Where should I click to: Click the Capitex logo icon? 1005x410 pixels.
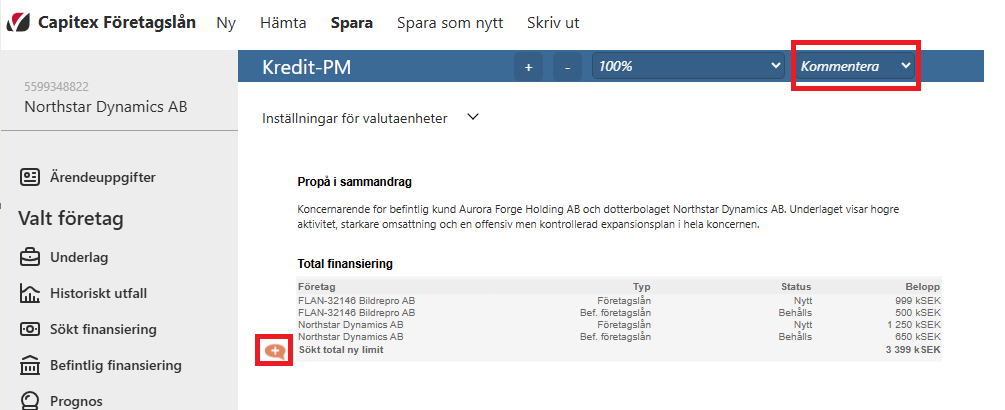(18, 23)
